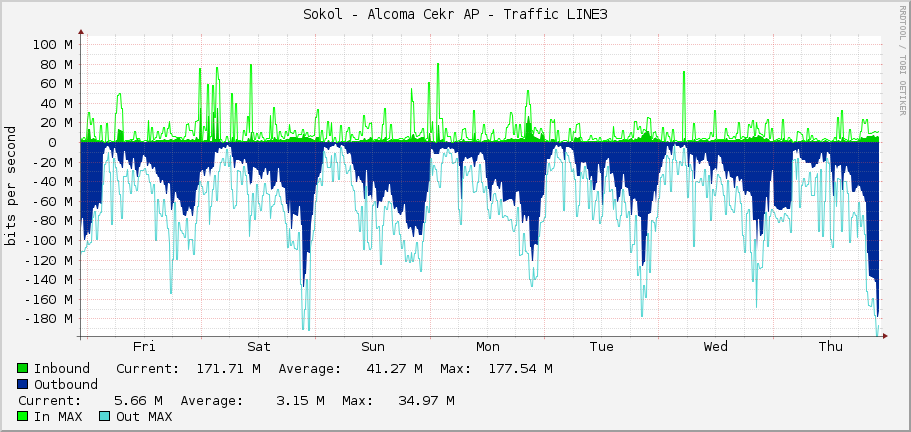Click the In MAX bright green swatch
The width and height of the screenshot is (911, 432).
click(23, 417)
